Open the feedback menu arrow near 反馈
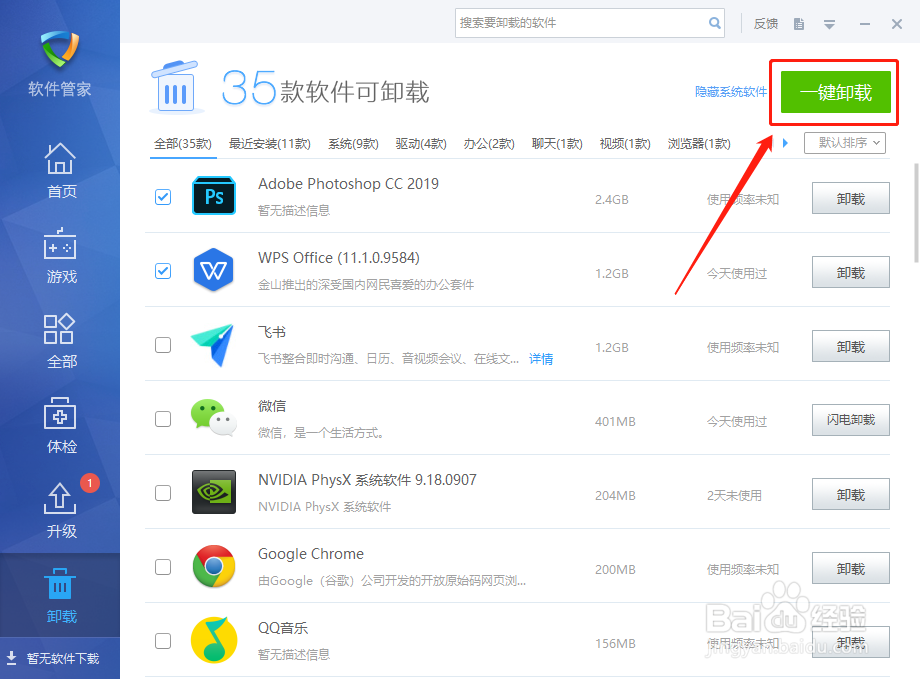Viewport: 920px width, 679px height. tap(830, 23)
